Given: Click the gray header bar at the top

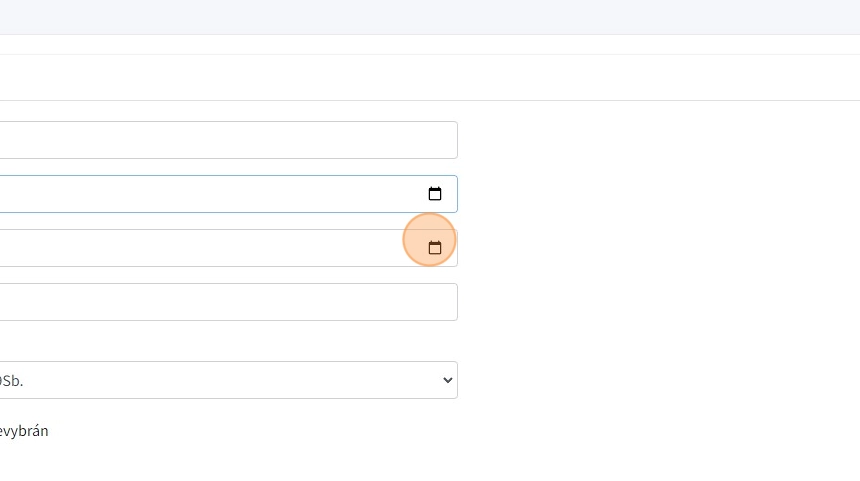Looking at the screenshot, I should click(430, 17).
